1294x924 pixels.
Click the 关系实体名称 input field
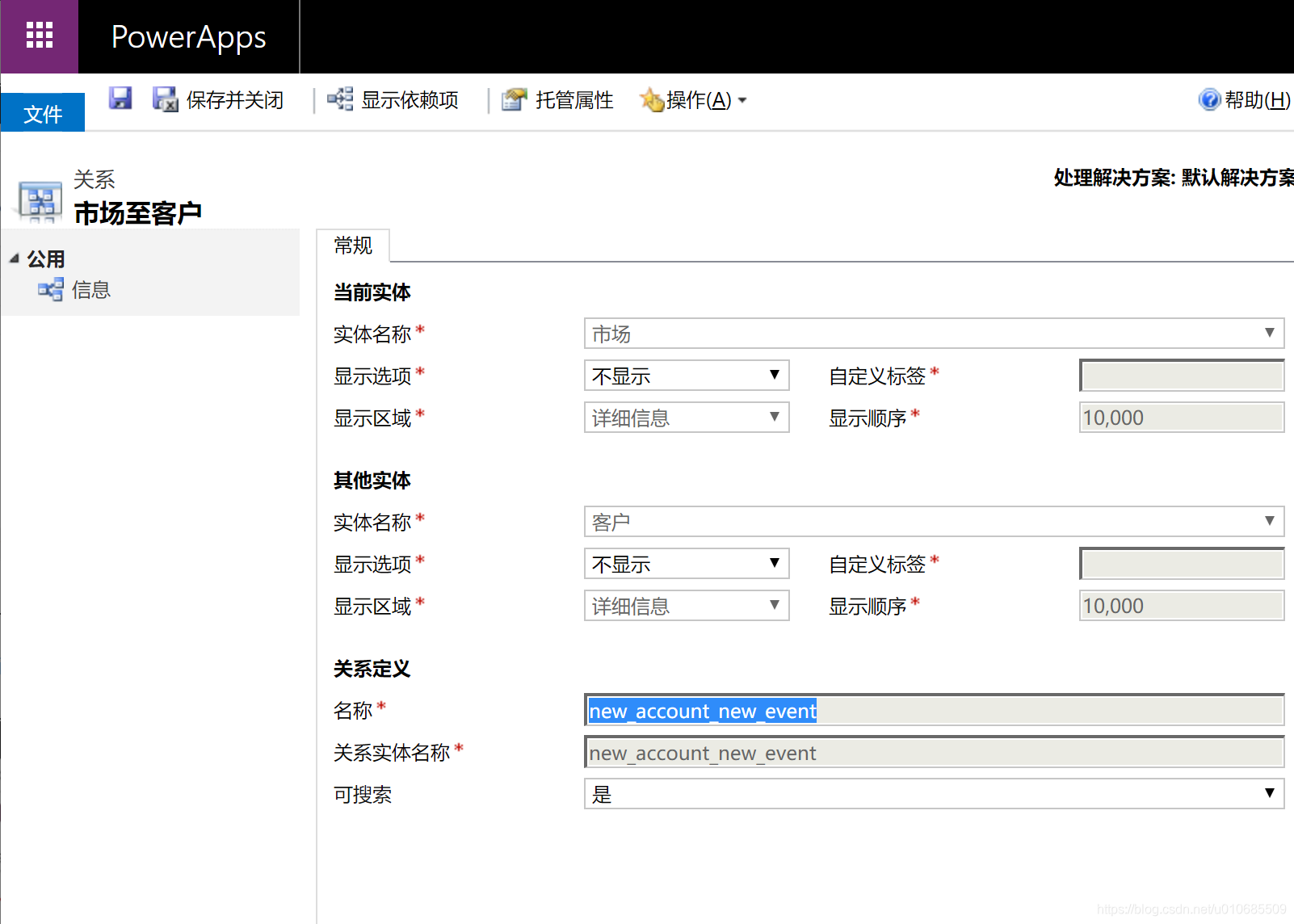(x=934, y=752)
